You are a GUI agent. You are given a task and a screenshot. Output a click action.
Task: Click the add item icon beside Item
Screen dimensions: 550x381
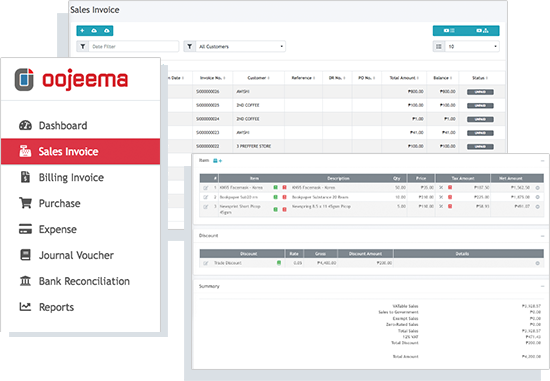(217, 161)
